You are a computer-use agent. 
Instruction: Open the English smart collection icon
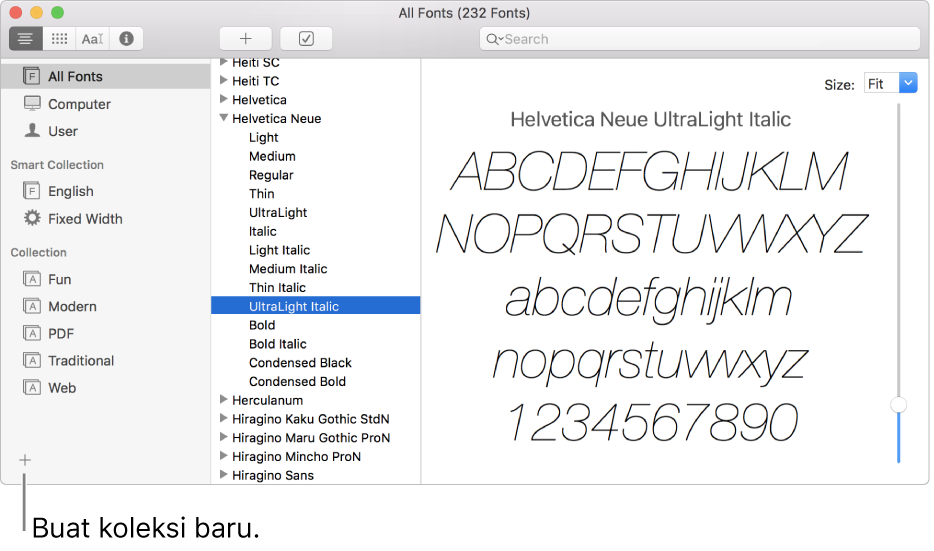point(32,191)
